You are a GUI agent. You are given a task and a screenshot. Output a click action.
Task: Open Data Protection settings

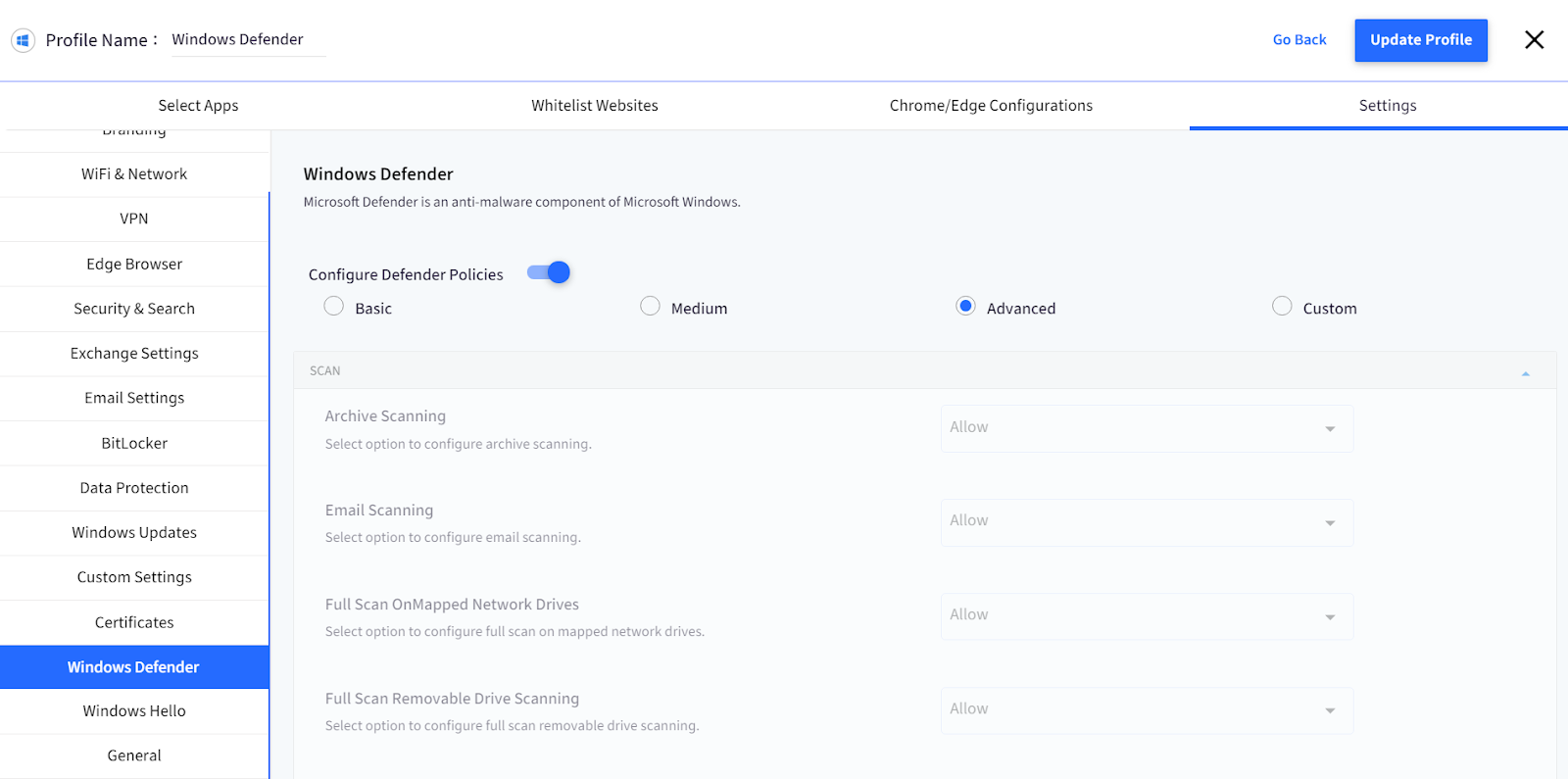click(x=134, y=488)
